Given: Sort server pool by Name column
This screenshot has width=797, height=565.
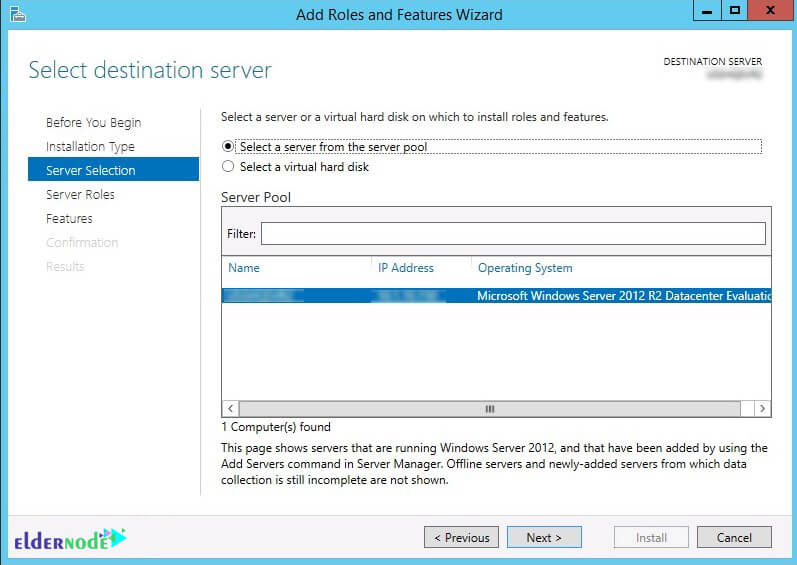Looking at the screenshot, I should 244,268.
